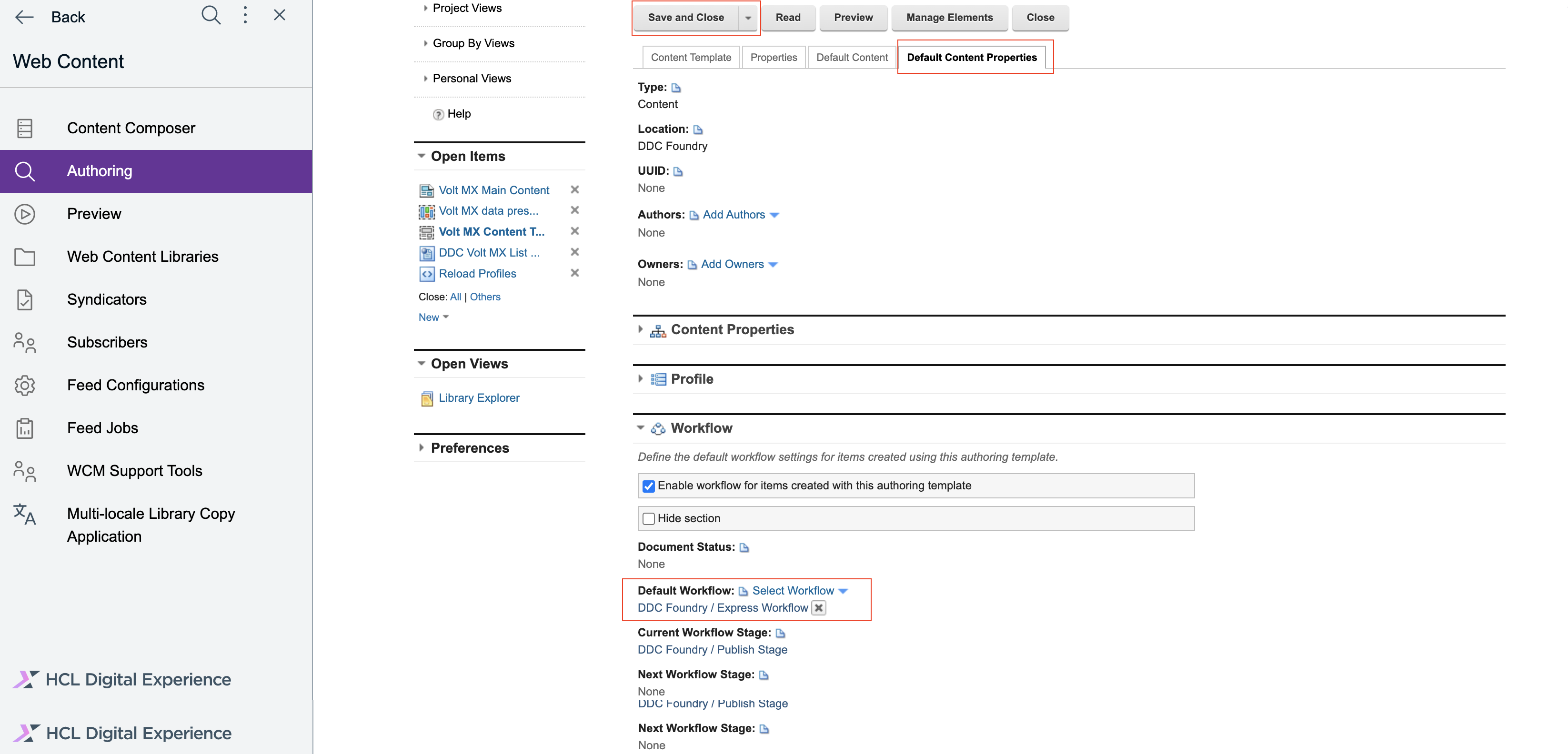Collapse the Workflow section

(x=641, y=427)
